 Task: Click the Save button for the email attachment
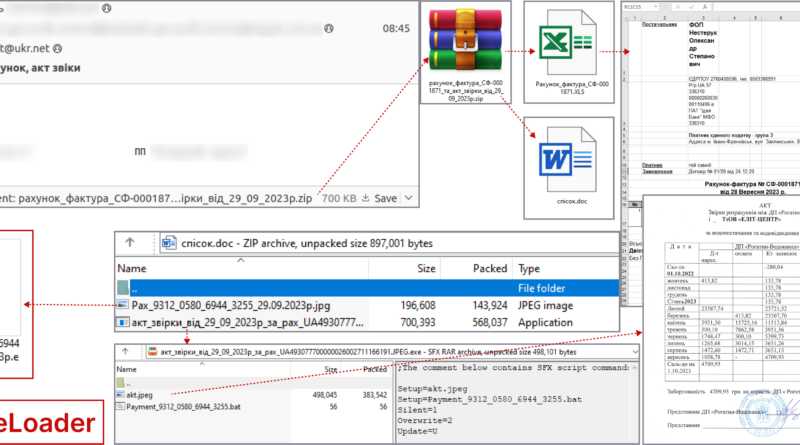[x=385, y=198]
